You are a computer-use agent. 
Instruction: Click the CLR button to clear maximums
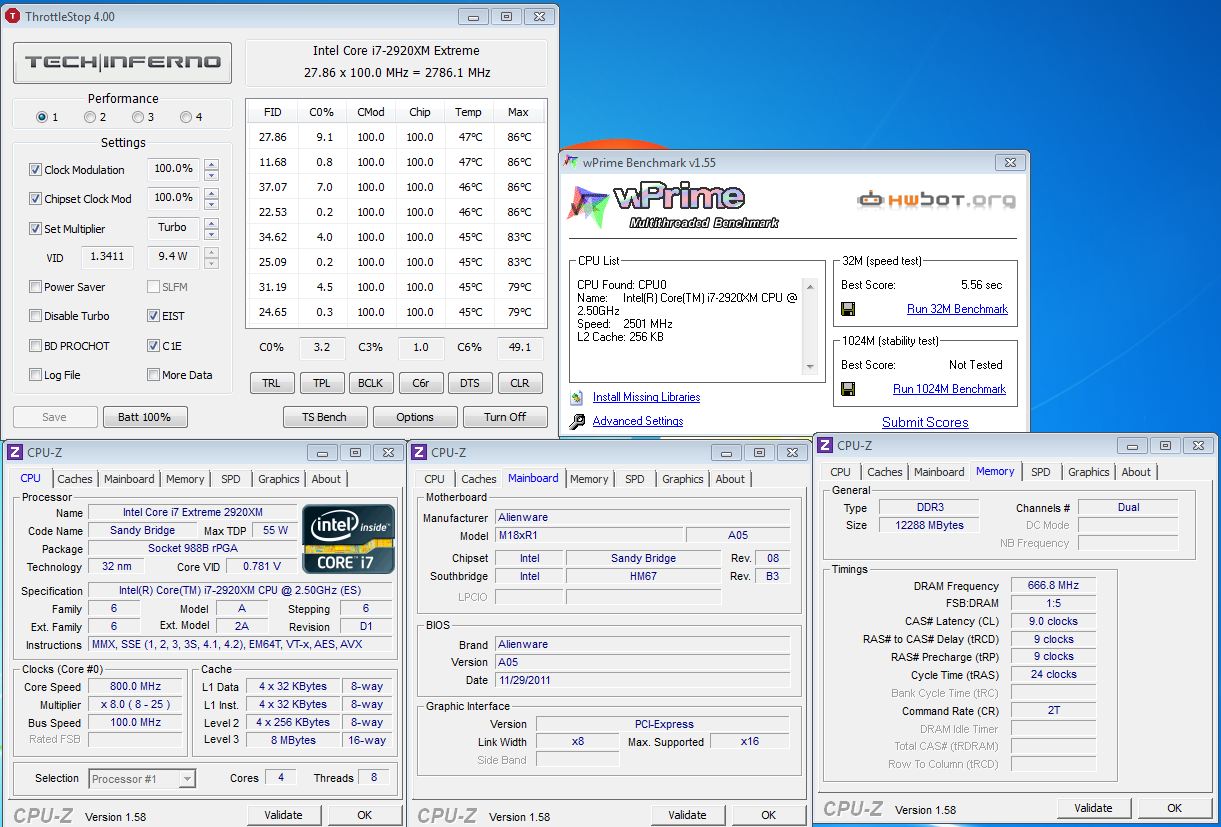point(520,383)
